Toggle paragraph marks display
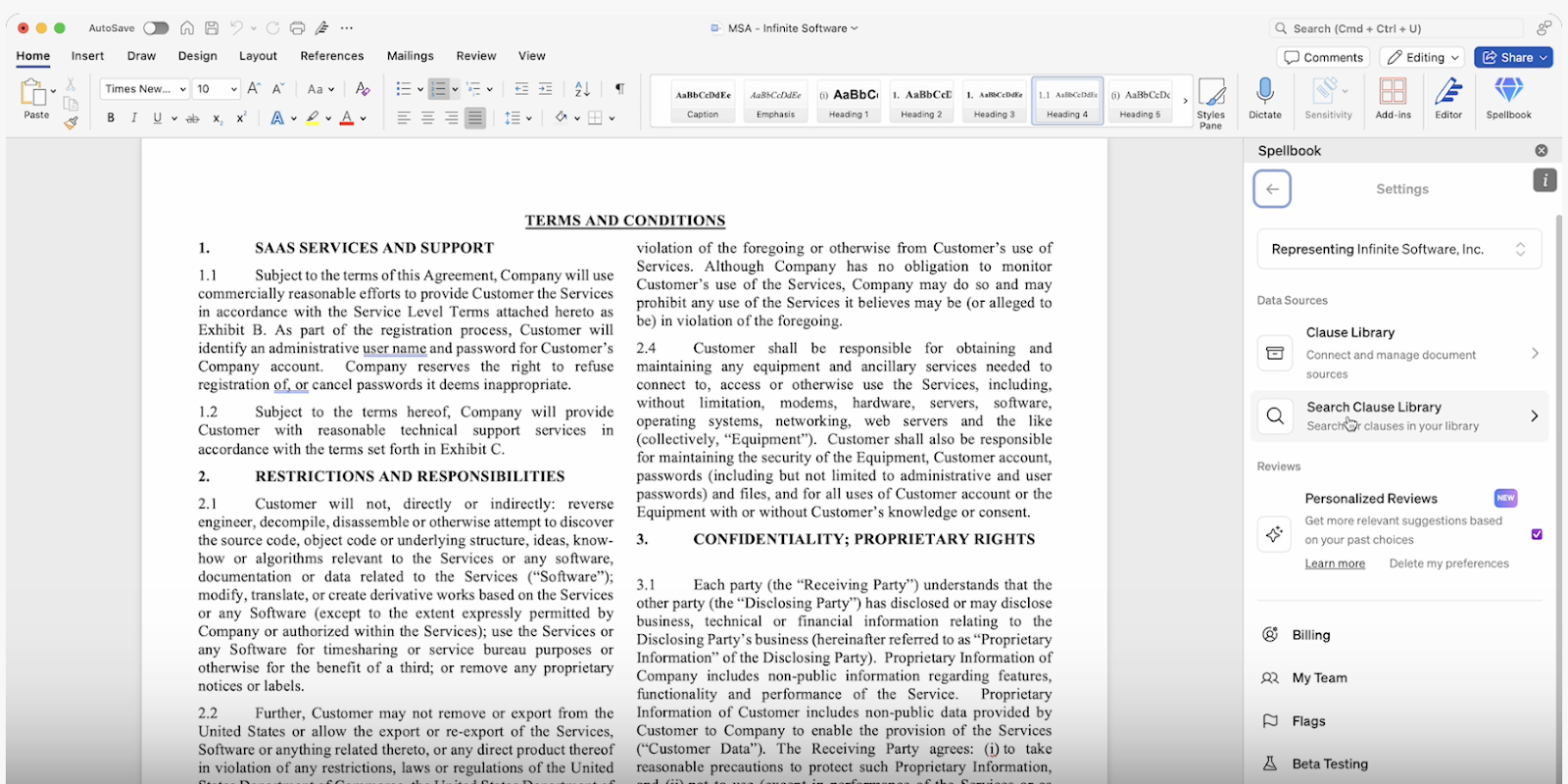 point(619,88)
